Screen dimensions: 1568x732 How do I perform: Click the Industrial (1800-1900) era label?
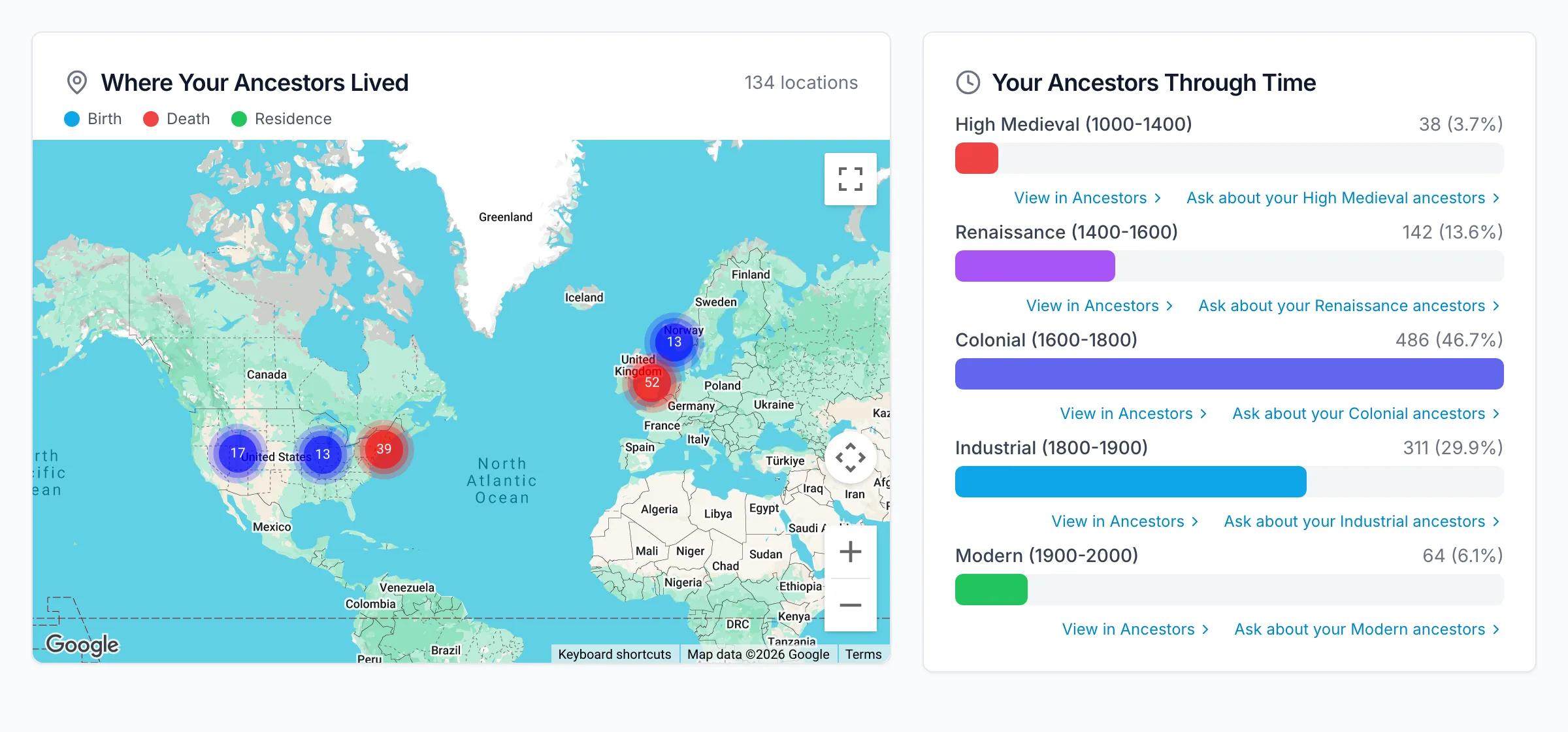(1051, 448)
